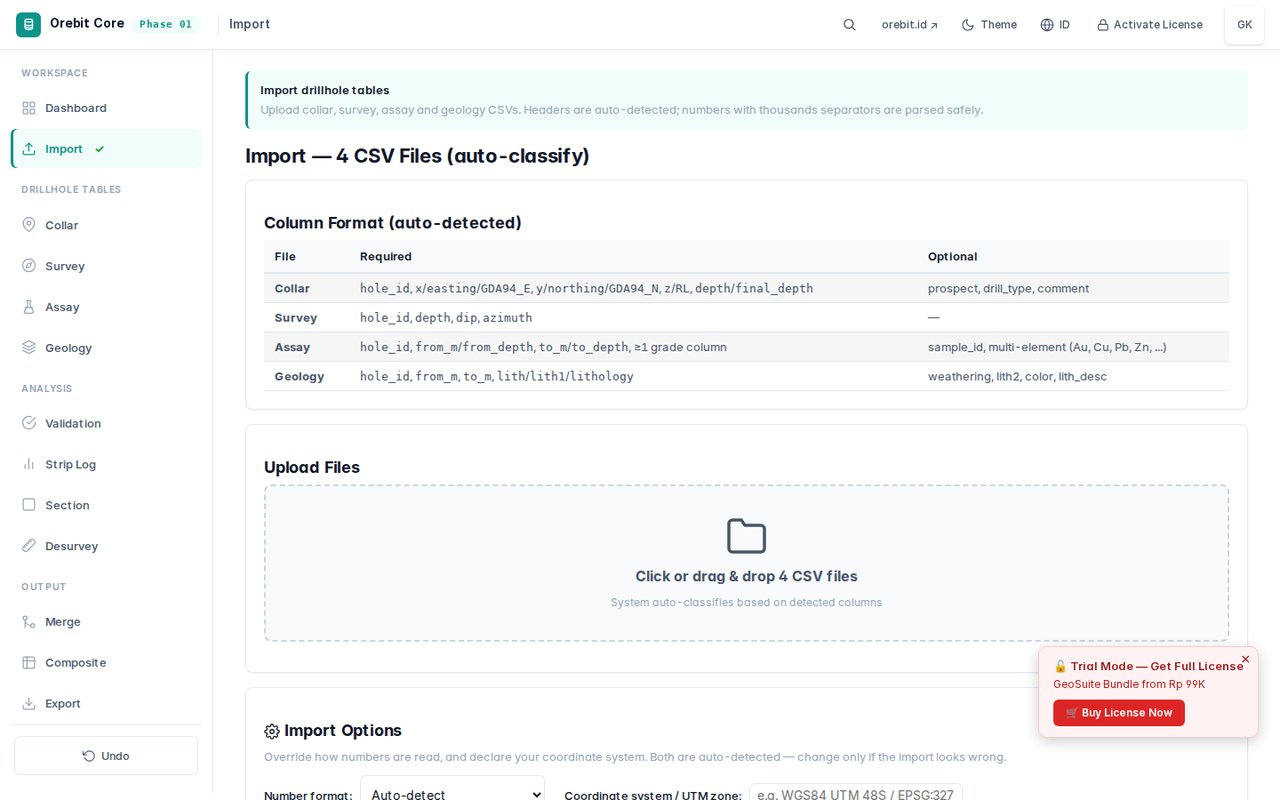The width and height of the screenshot is (1280, 800).
Task: Click the Desurvey ruler icon
Action: coord(29,546)
